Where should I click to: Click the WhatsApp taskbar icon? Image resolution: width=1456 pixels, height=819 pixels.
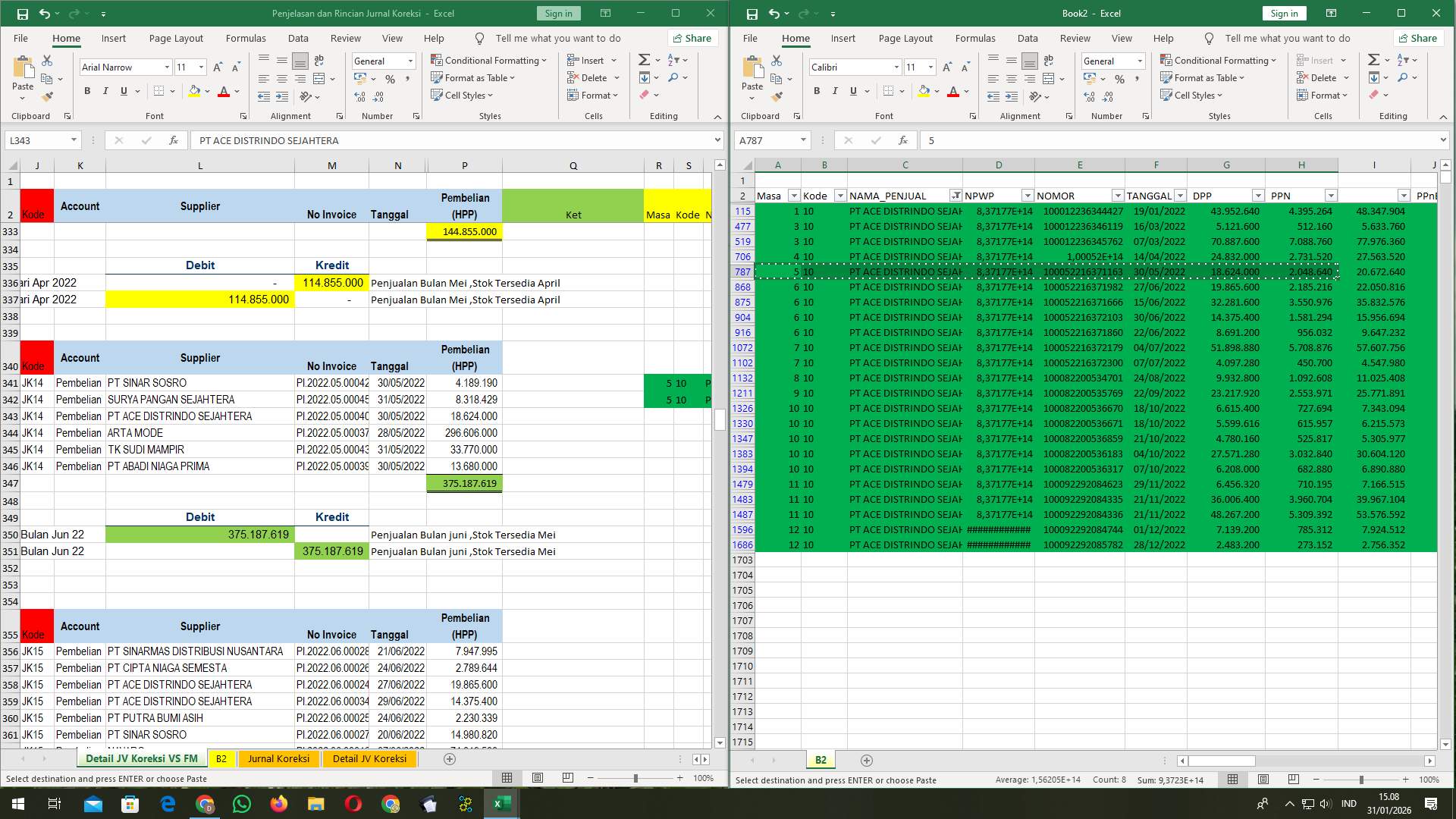point(242,803)
